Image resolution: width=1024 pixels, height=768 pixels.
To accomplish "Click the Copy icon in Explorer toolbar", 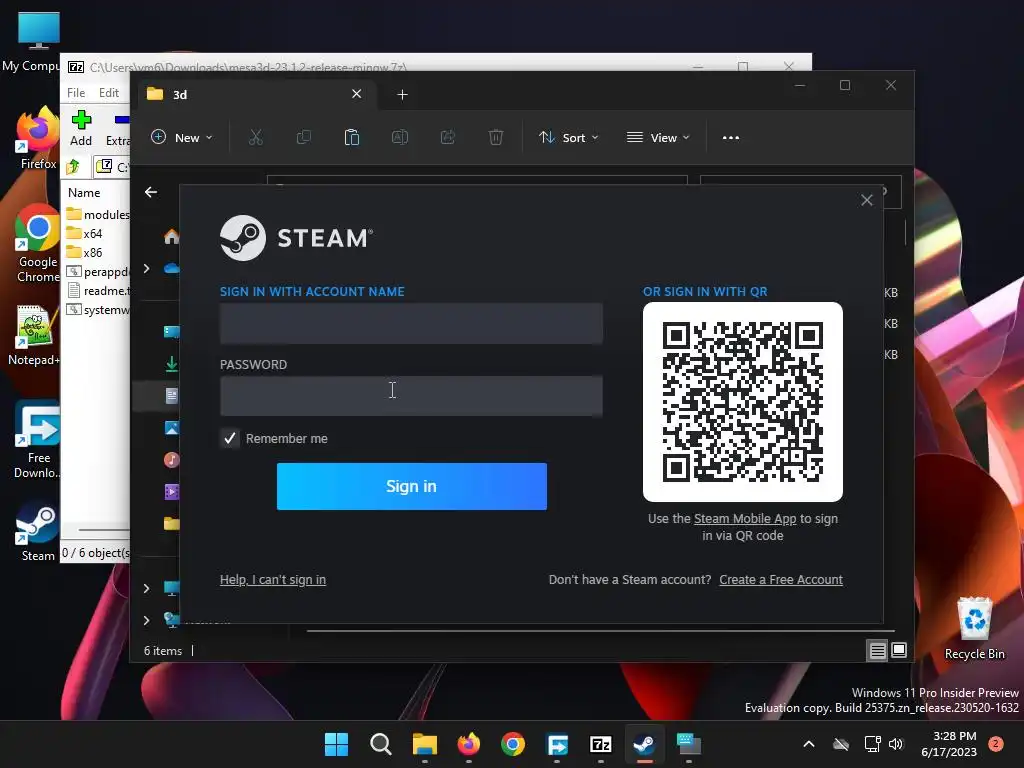I will pyautogui.click(x=304, y=138).
